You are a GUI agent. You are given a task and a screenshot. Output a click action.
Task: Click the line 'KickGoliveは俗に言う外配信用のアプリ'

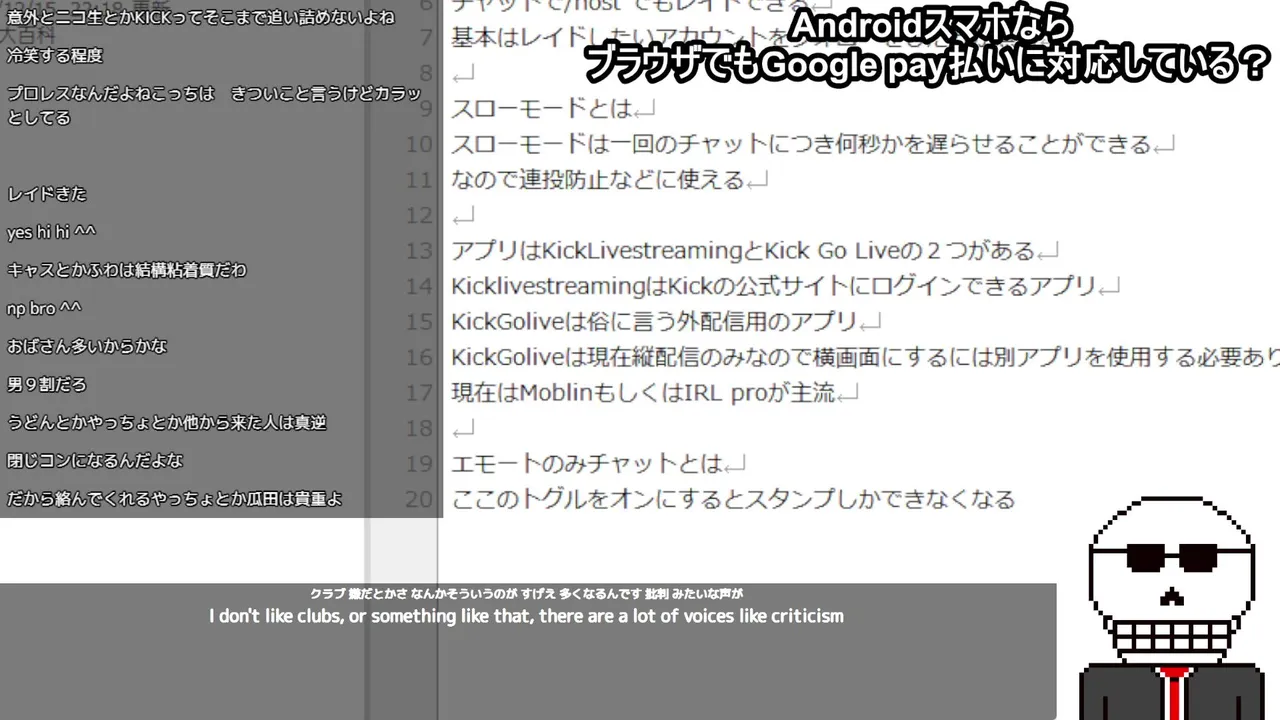tap(655, 322)
